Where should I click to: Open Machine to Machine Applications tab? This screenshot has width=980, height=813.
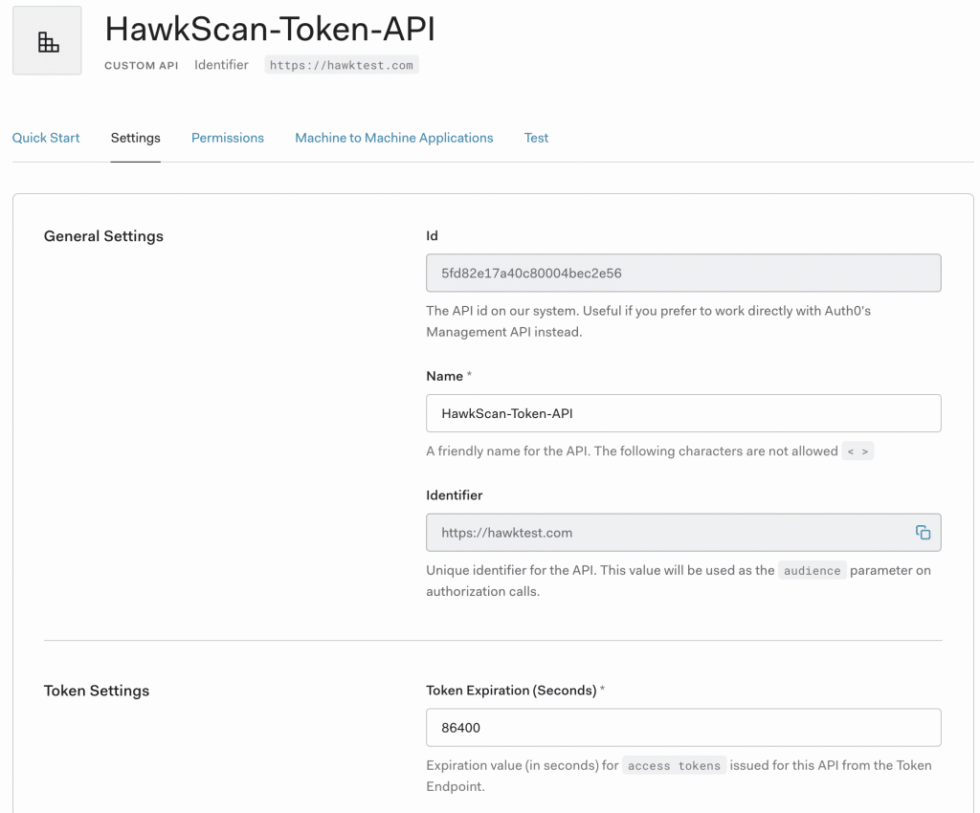(x=394, y=137)
